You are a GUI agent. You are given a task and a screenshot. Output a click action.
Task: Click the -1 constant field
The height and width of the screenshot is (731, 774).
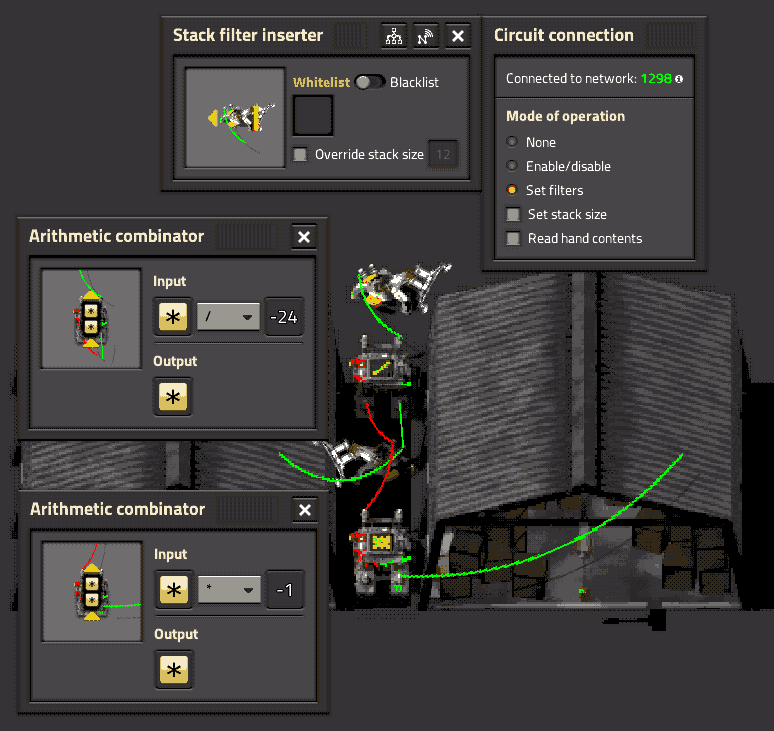(x=285, y=590)
